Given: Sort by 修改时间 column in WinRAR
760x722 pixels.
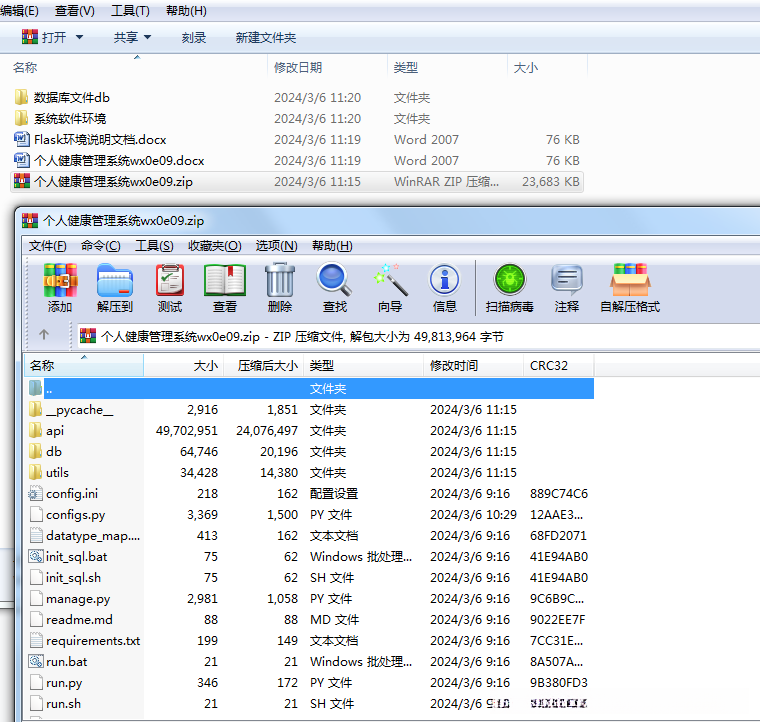Looking at the screenshot, I should coord(474,365).
